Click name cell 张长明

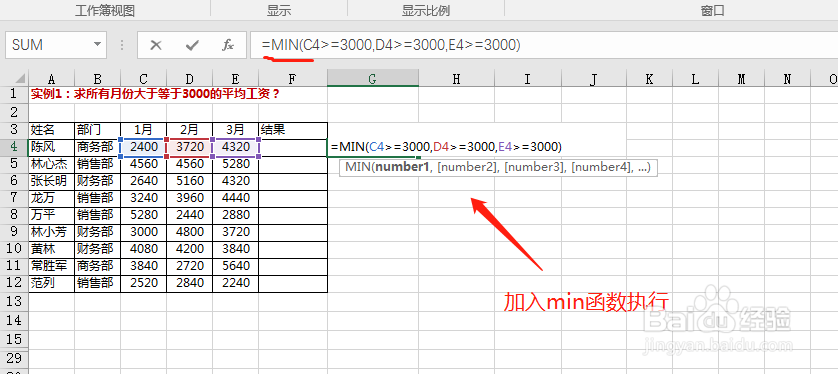coord(51,181)
